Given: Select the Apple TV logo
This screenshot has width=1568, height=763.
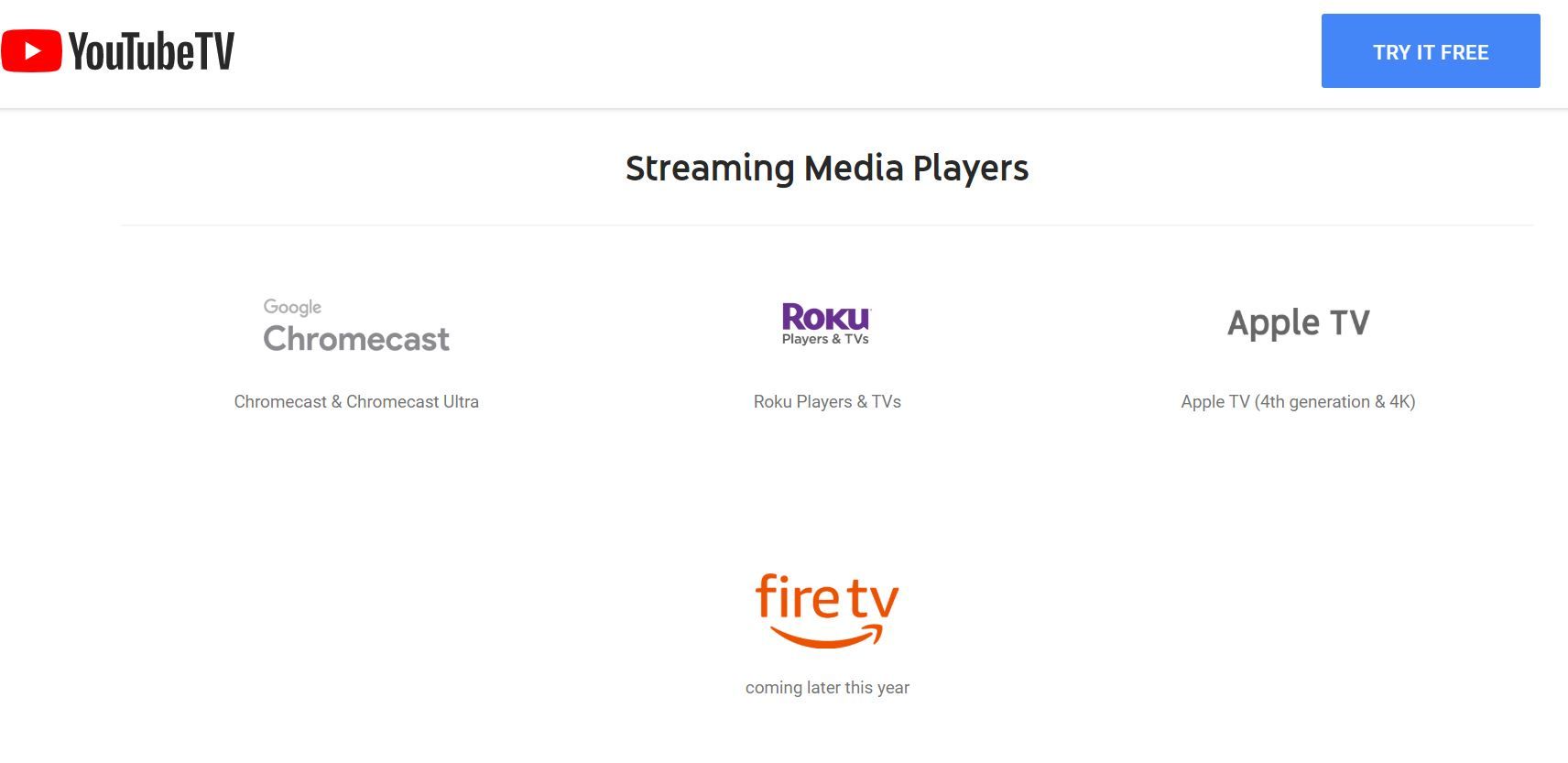Looking at the screenshot, I should pyautogui.click(x=1298, y=323).
